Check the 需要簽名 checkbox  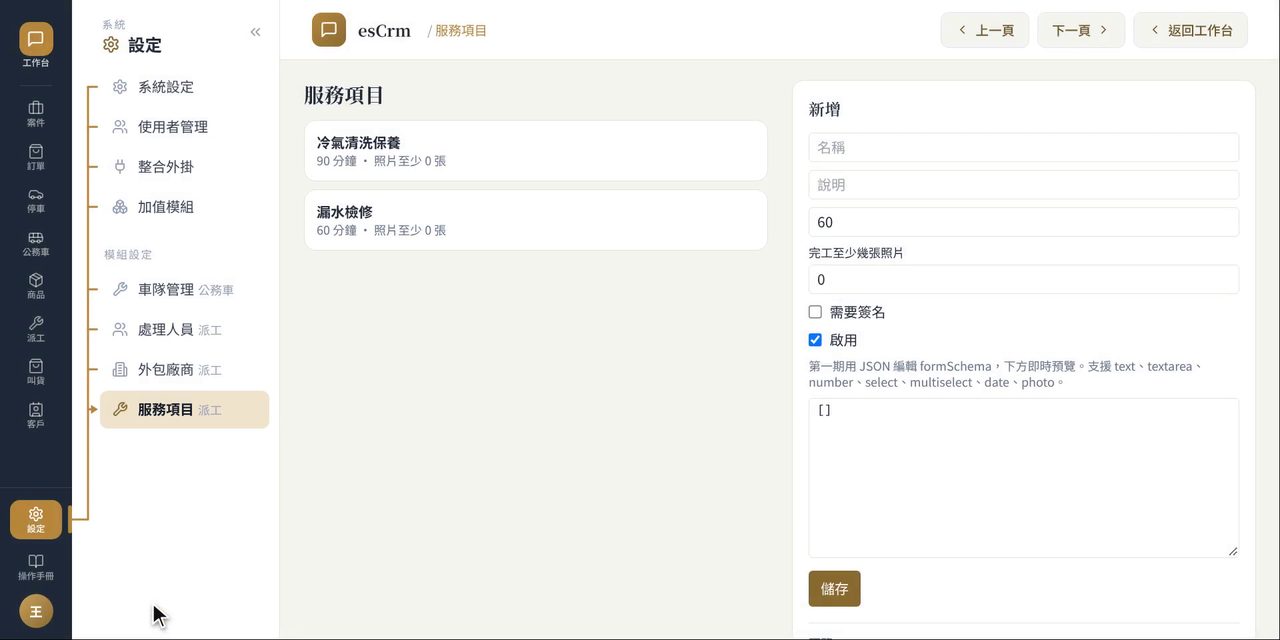(x=815, y=312)
